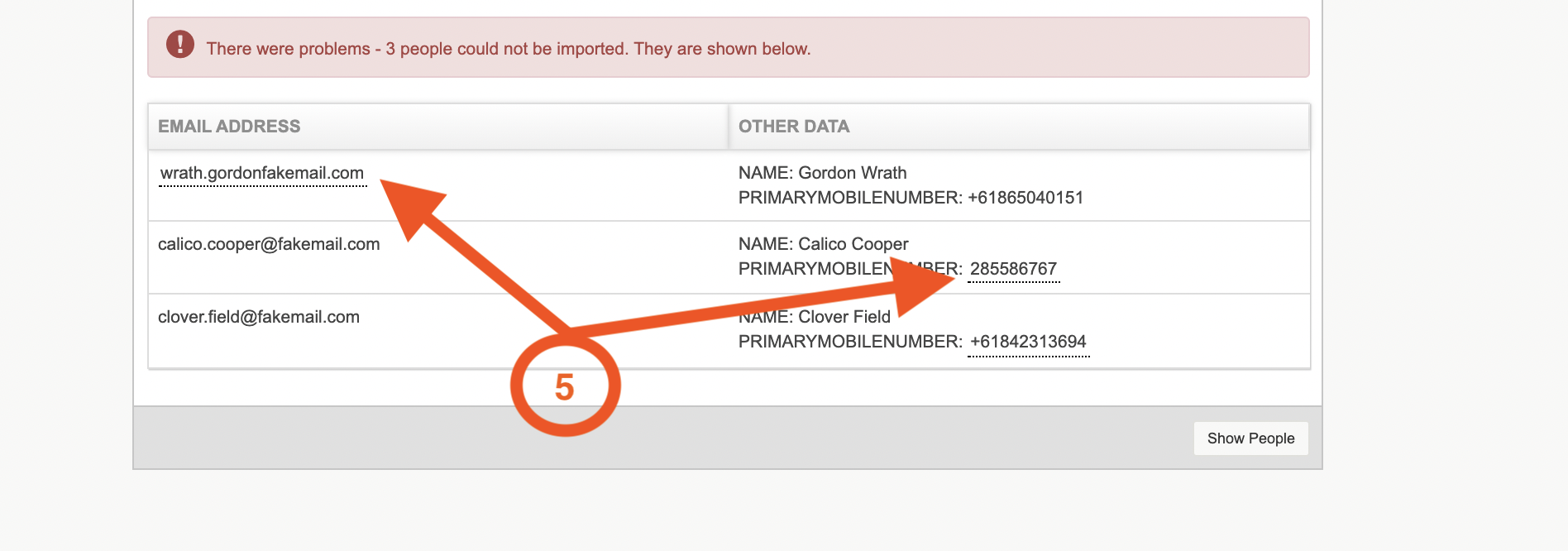Viewport: 1568px width, 551px height.
Task: Click Gordon Wrath's mobile number +61865040151
Action: point(1025,198)
